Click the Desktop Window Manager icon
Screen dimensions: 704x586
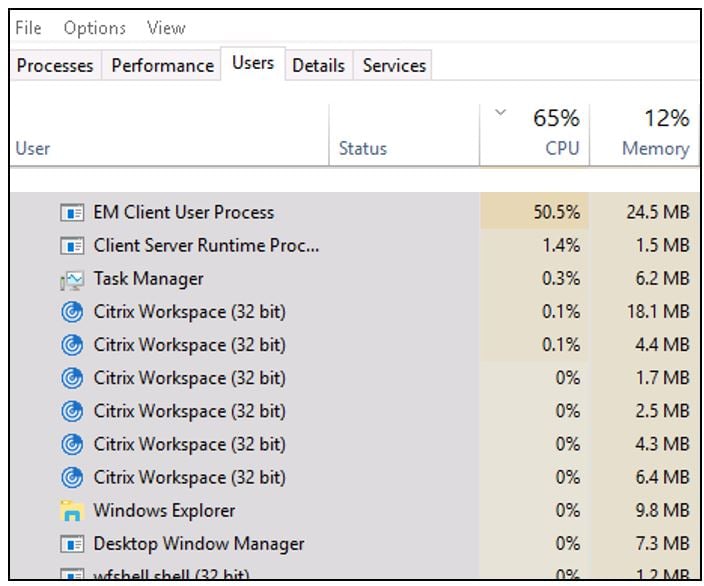71,545
